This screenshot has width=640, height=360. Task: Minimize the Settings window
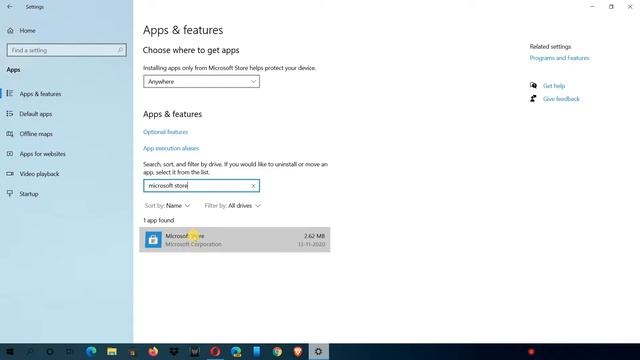click(592, 7)
